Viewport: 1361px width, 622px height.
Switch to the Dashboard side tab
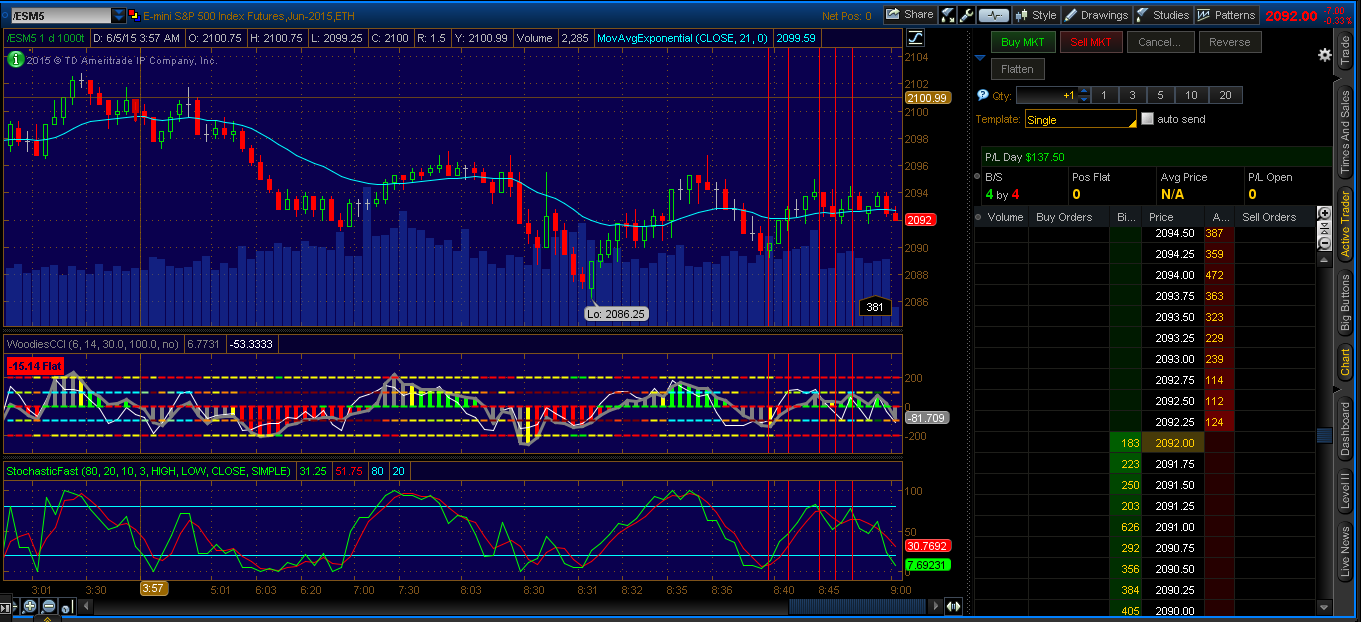click(1346, 430)
